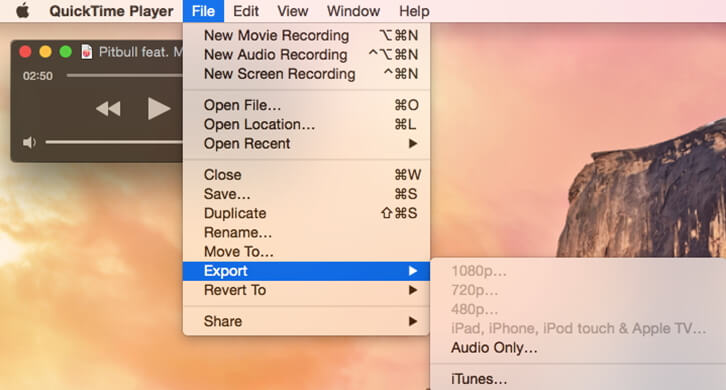
Task: Click the highlighted Export menu item
Action: point(307,271)
